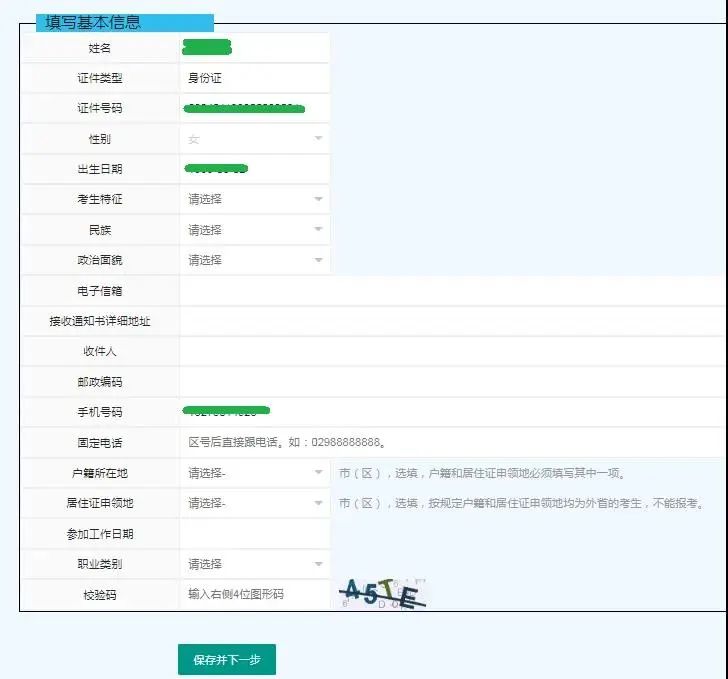Image resolution: width=728 pixels, height=679 pixels.
Task: Click the 姓名 name input field
Action: click(254, 47)
